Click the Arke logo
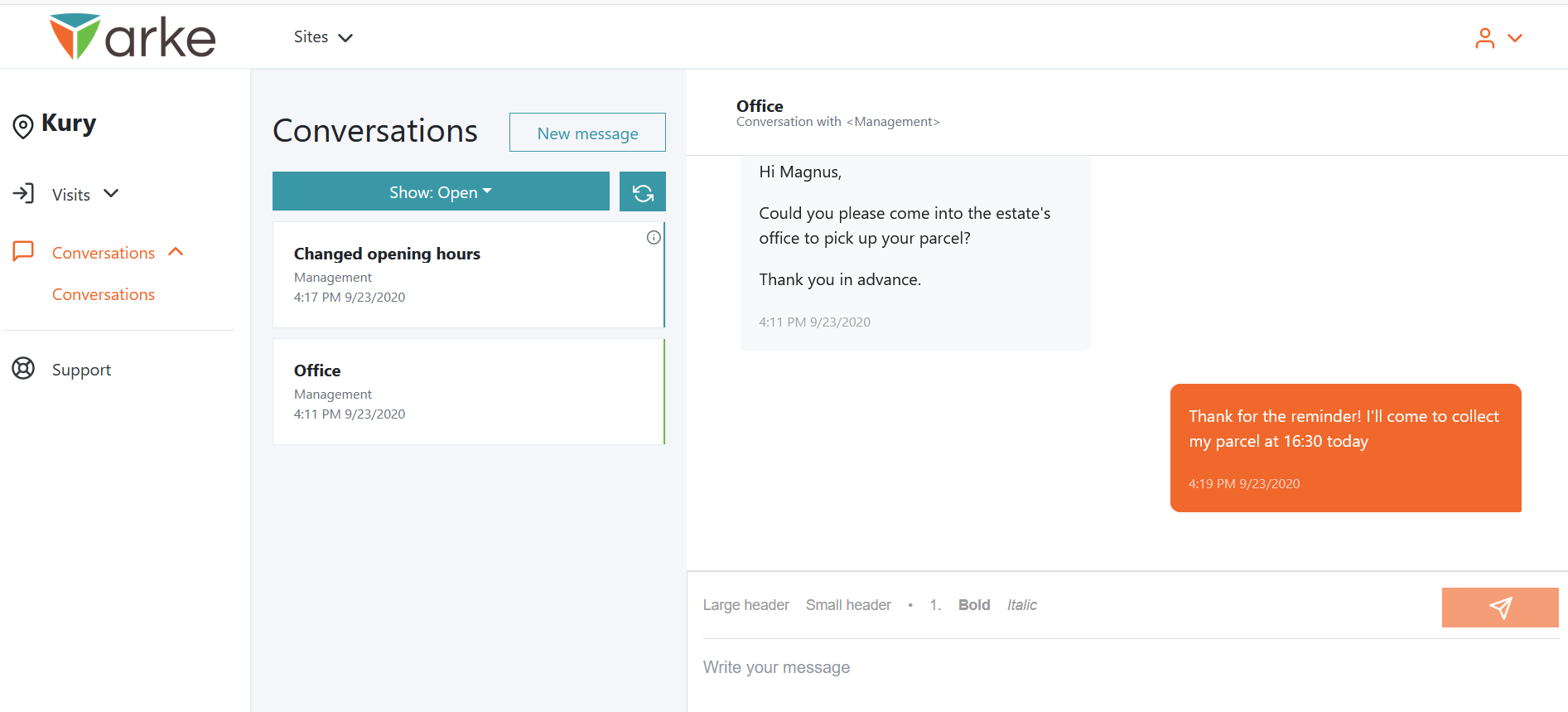This screenshot has width=1568, height=712. pos(133,36)
